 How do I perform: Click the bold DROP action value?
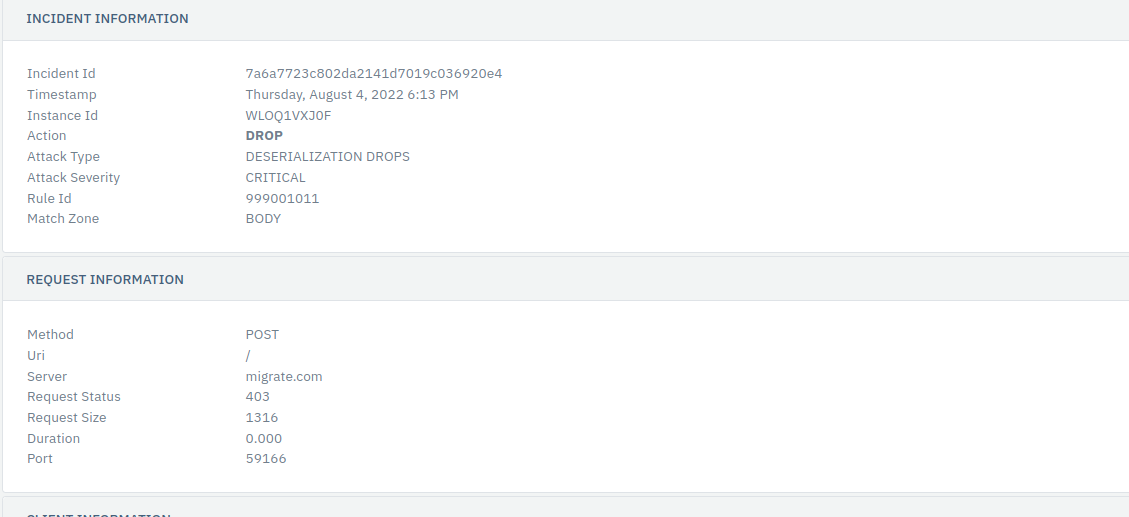pyautogui.click(x=264, y=135)
